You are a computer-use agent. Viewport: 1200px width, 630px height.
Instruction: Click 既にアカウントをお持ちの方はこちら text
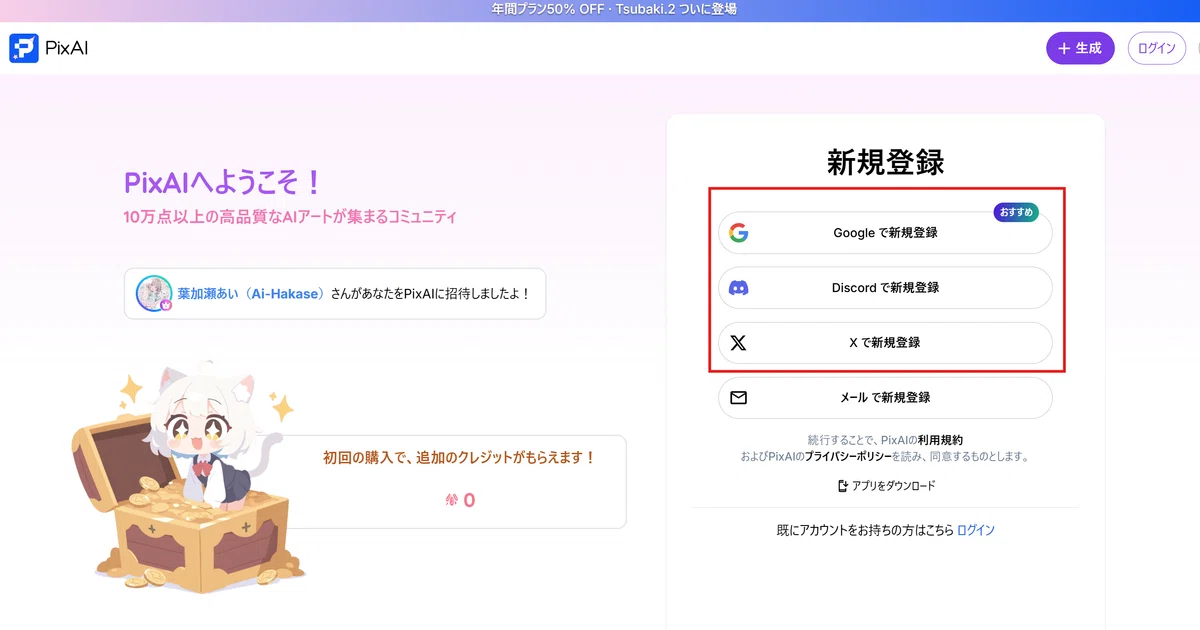865,530
